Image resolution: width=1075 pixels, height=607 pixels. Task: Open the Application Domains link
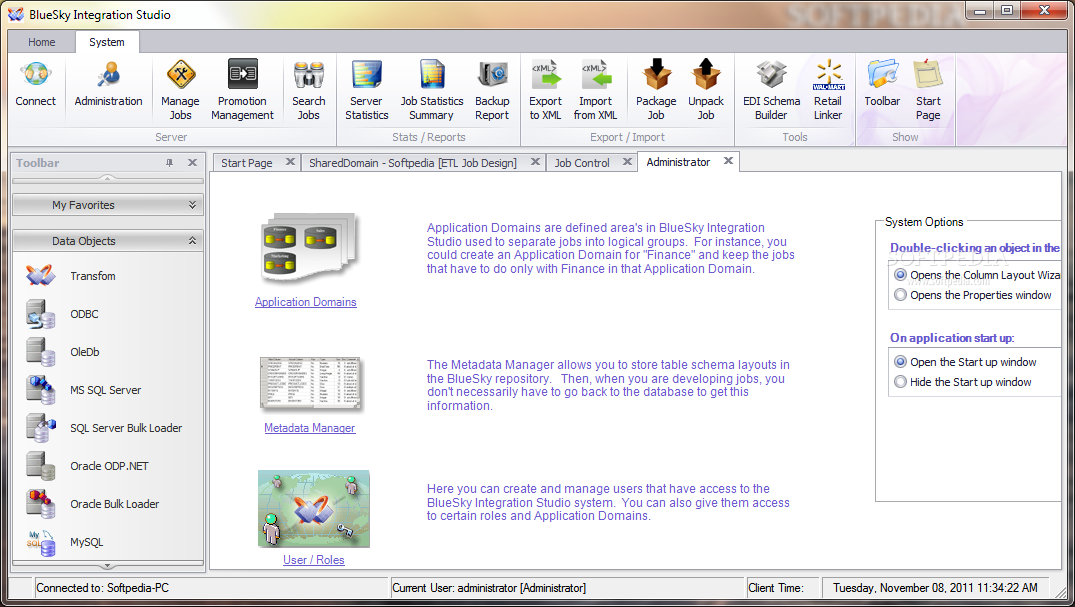coord(306,302)
